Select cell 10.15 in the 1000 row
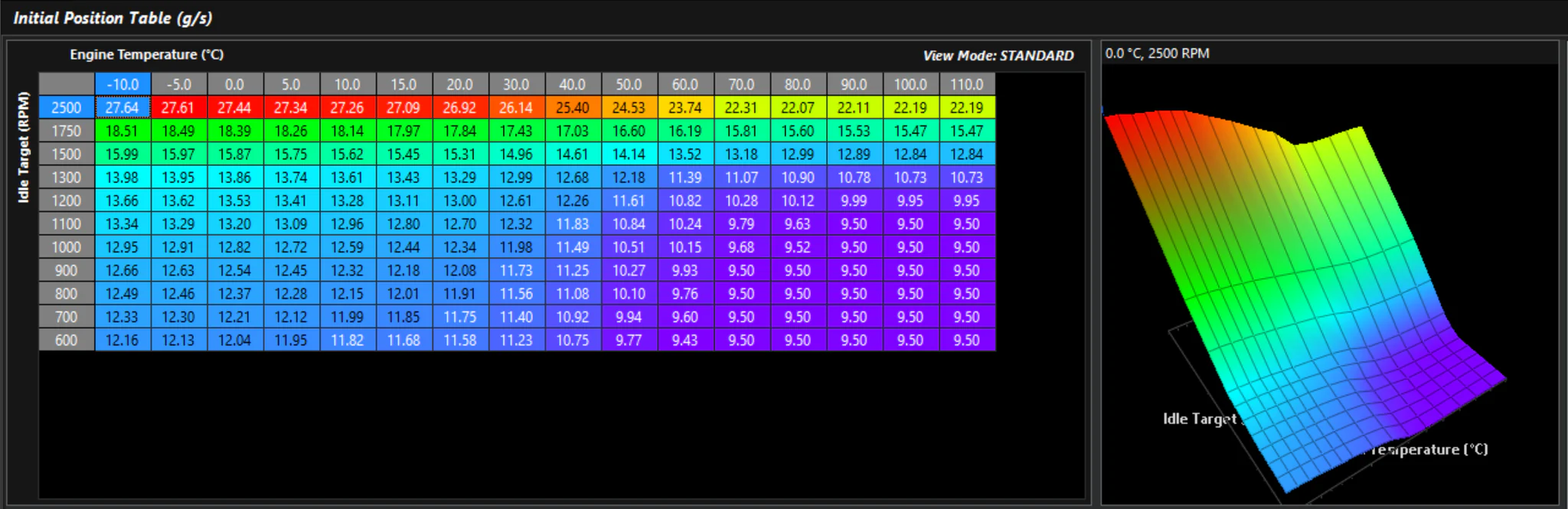1568x509 pixels. click(x=685, y=247)
